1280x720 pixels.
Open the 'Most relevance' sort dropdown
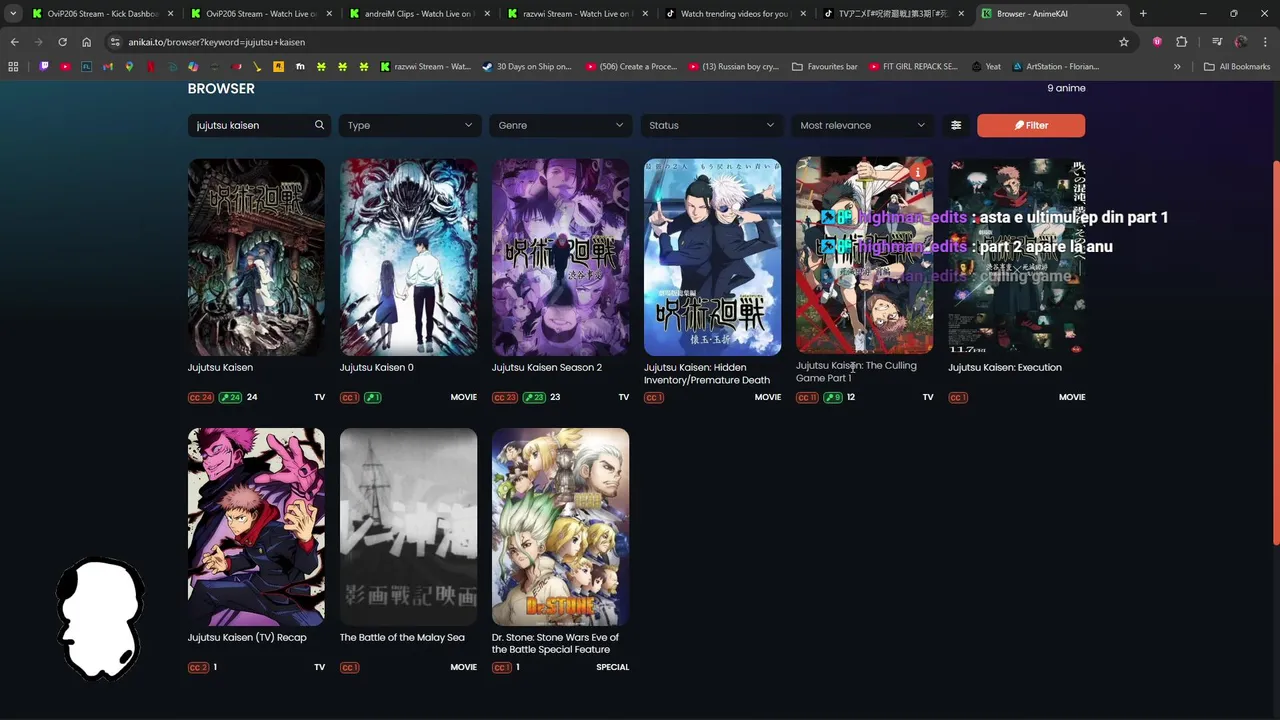coord(863,125)
